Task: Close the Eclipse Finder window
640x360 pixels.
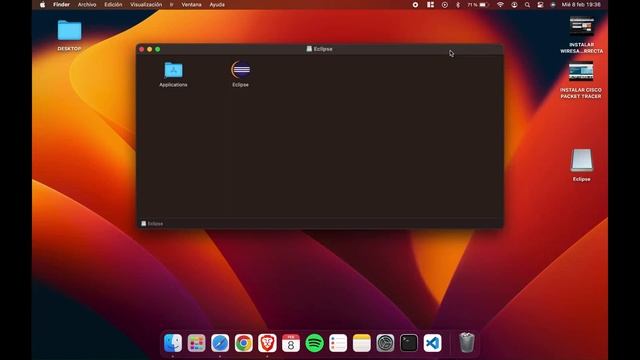Action: pos(142,49)
